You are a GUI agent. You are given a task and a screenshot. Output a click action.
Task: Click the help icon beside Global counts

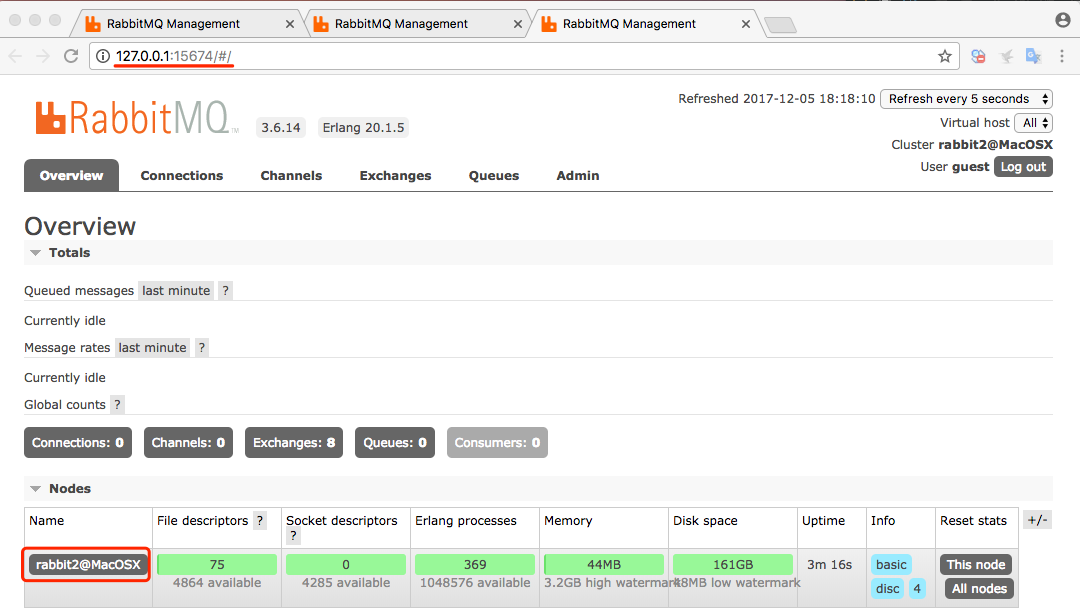pos(117,405)
